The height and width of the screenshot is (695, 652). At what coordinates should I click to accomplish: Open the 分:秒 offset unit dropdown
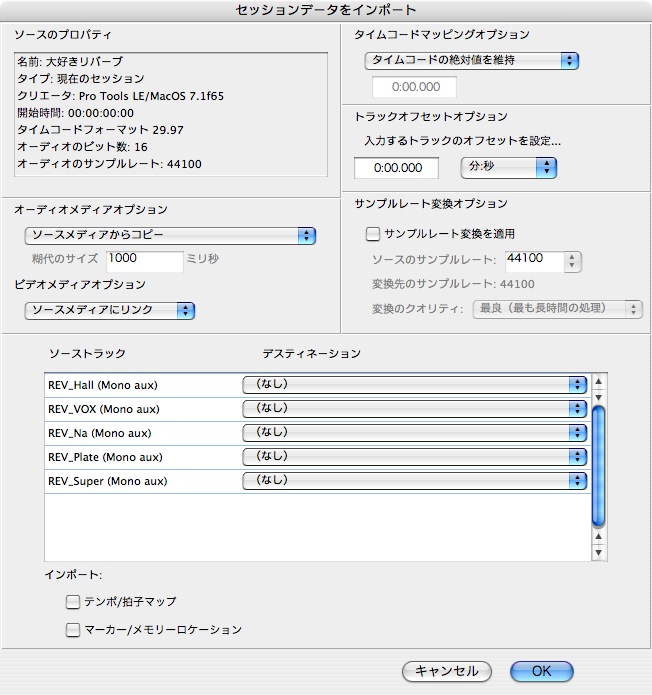click(x=508, y=167)
